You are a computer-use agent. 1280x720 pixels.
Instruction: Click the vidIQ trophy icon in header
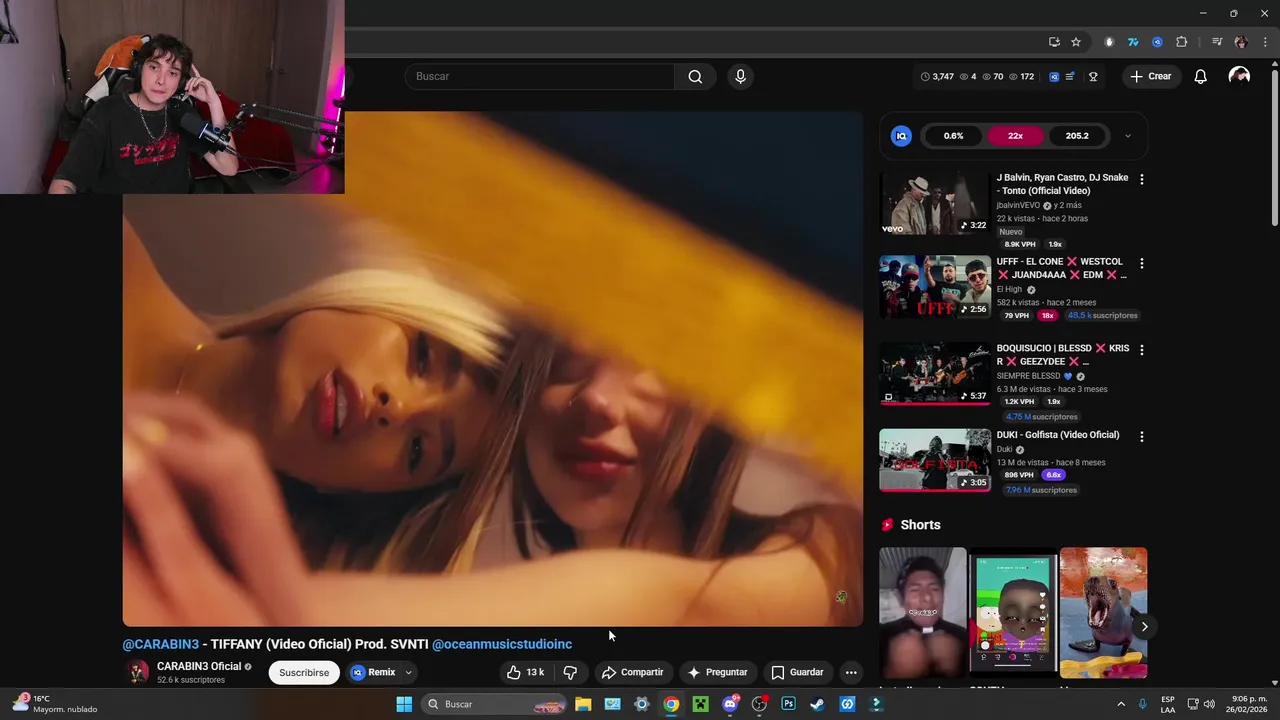(1093, 77)
